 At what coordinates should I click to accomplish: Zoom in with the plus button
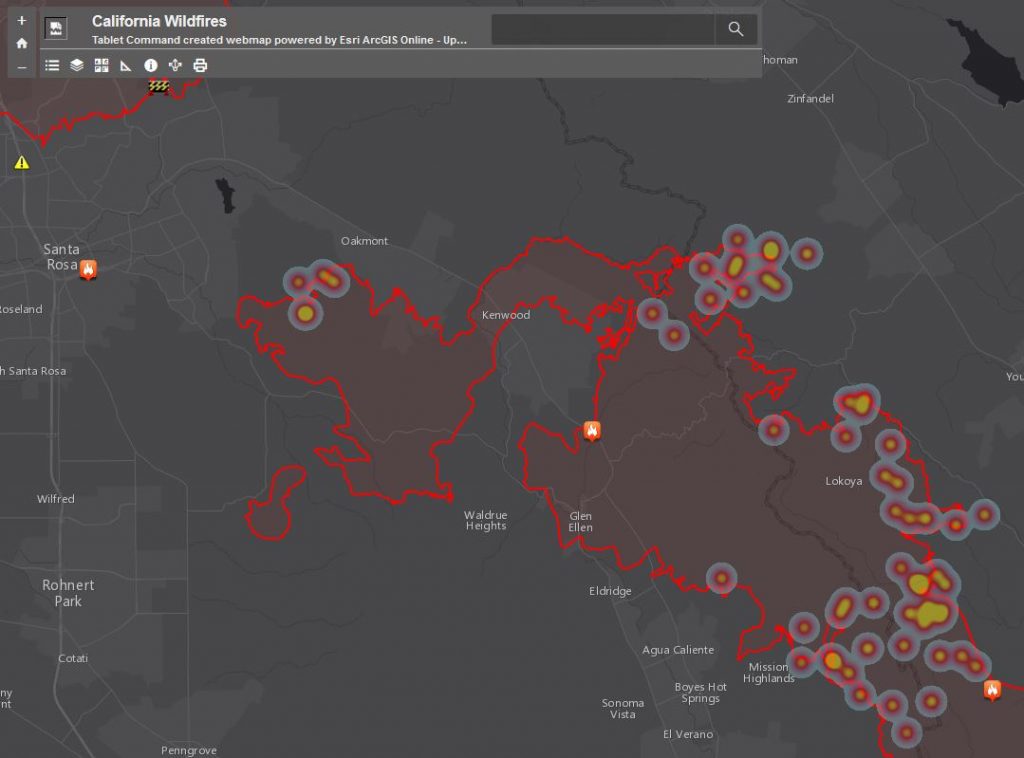[x=22, y=20]
